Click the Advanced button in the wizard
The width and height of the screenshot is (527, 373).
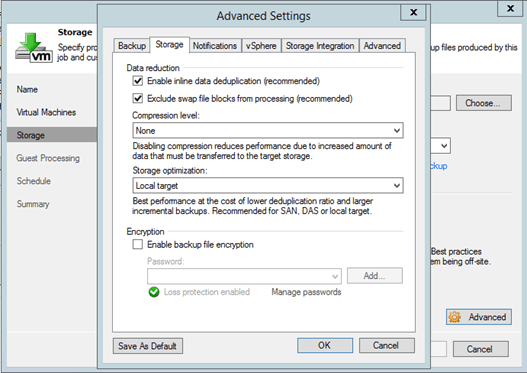(479, 317)
